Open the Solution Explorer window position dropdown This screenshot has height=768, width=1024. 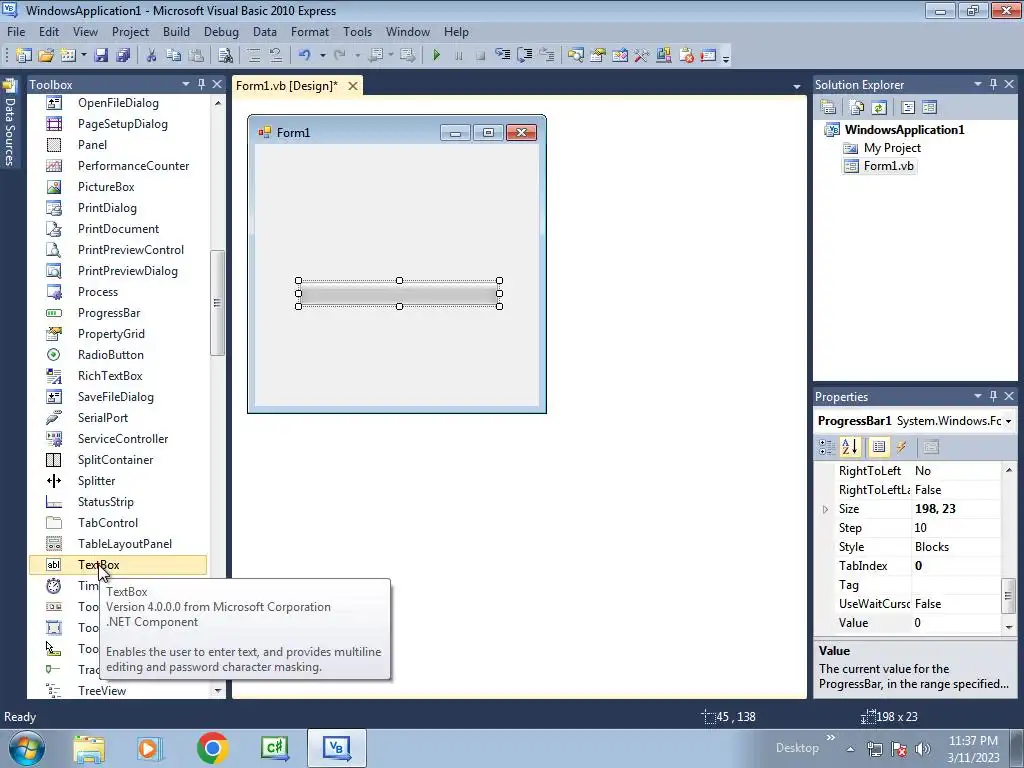pyautogui.click(x=978, y=84)
